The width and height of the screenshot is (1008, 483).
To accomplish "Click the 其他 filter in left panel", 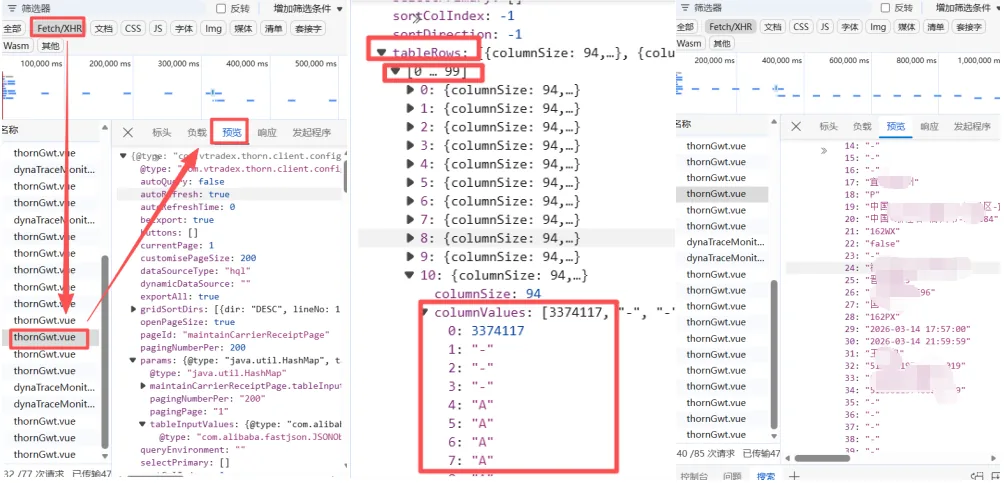I will tap(50, 46).
